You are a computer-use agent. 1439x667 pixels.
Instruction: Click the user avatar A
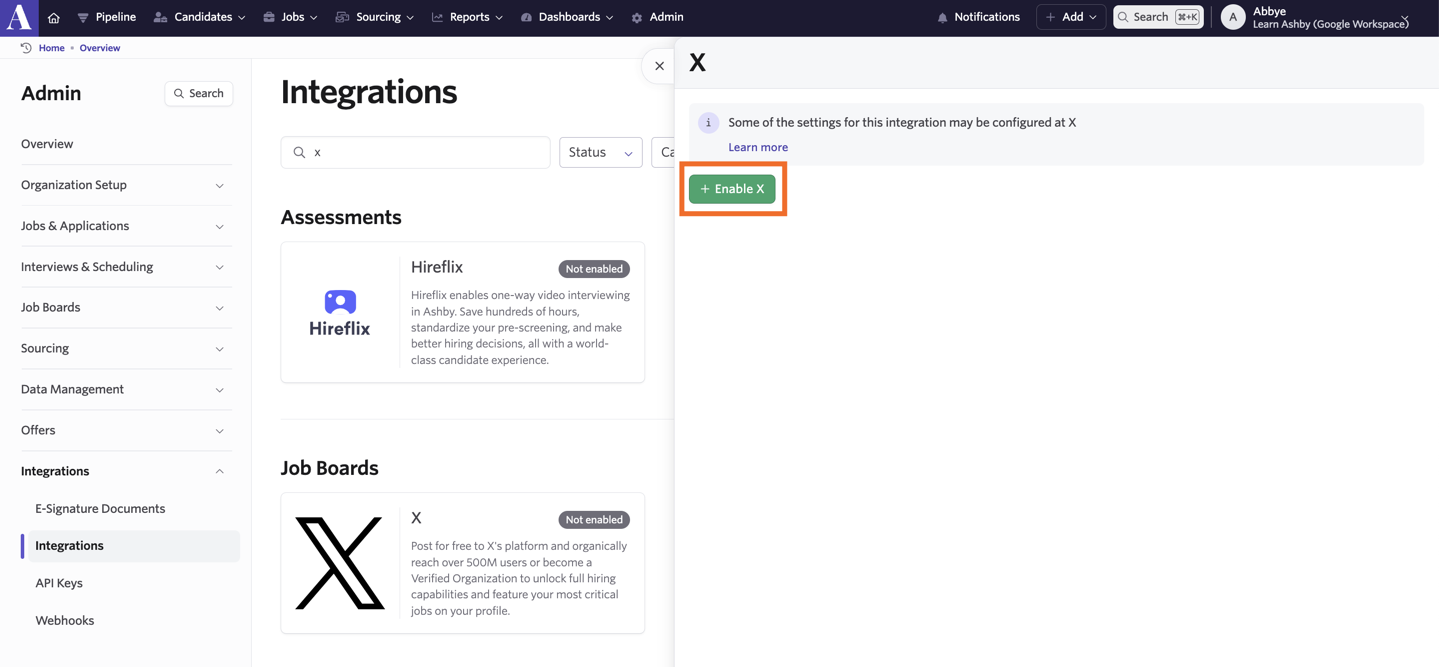(x=1233, y=17)
